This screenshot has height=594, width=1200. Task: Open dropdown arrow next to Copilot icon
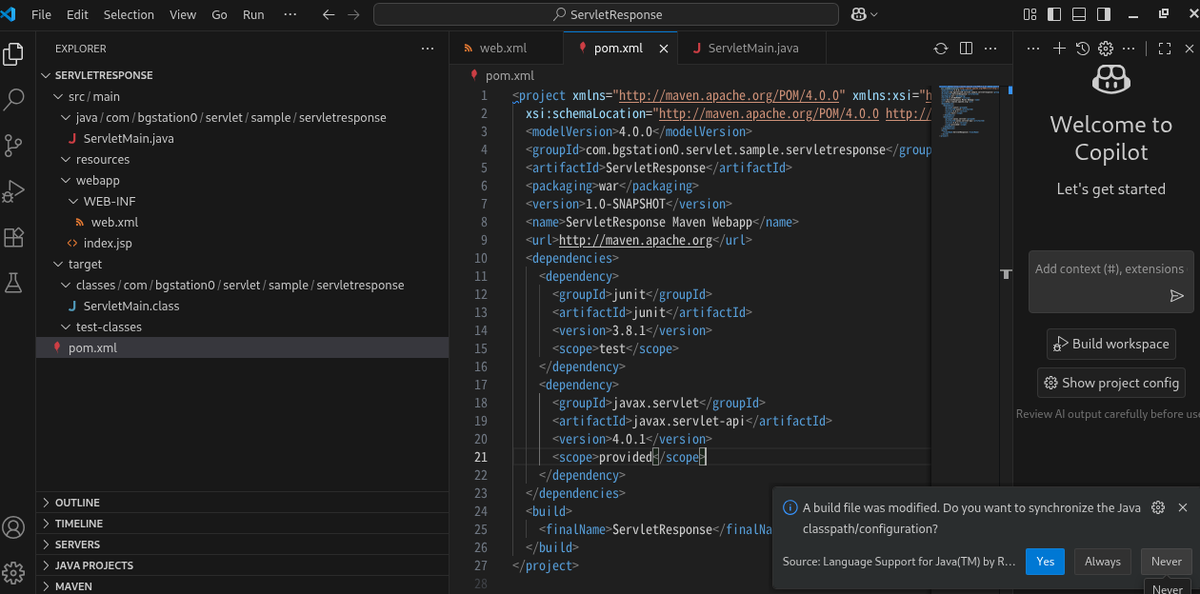(x=875, y=15)
